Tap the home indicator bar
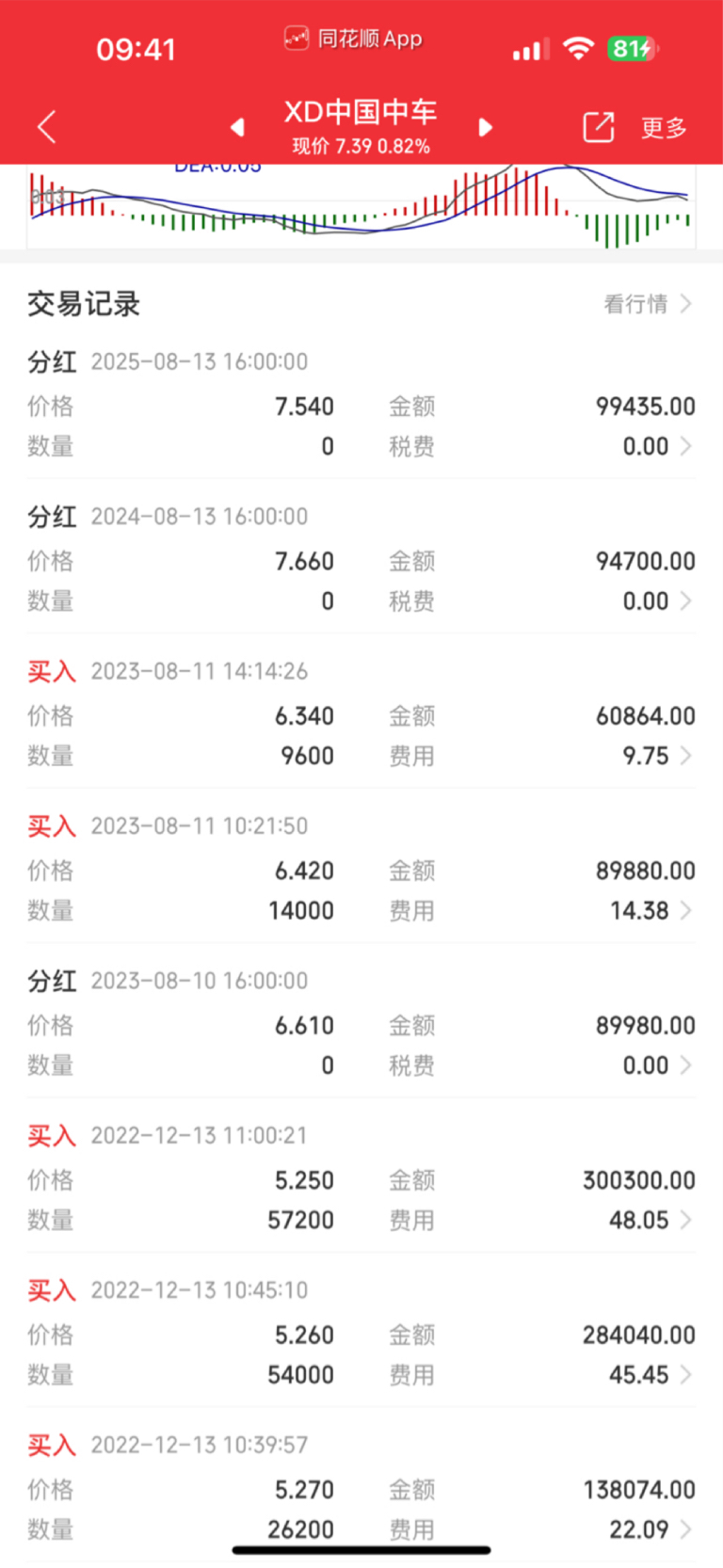 [x=361, y=1550]
